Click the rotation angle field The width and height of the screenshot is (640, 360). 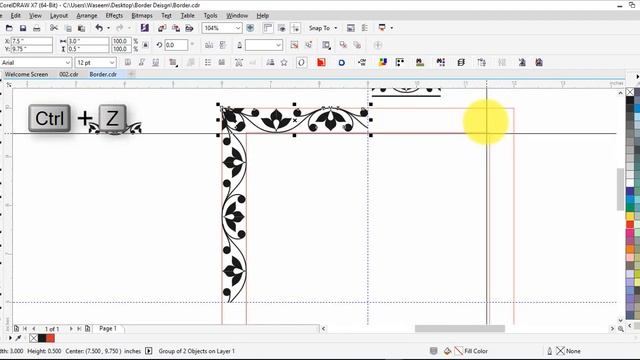[x=176, y=45]
